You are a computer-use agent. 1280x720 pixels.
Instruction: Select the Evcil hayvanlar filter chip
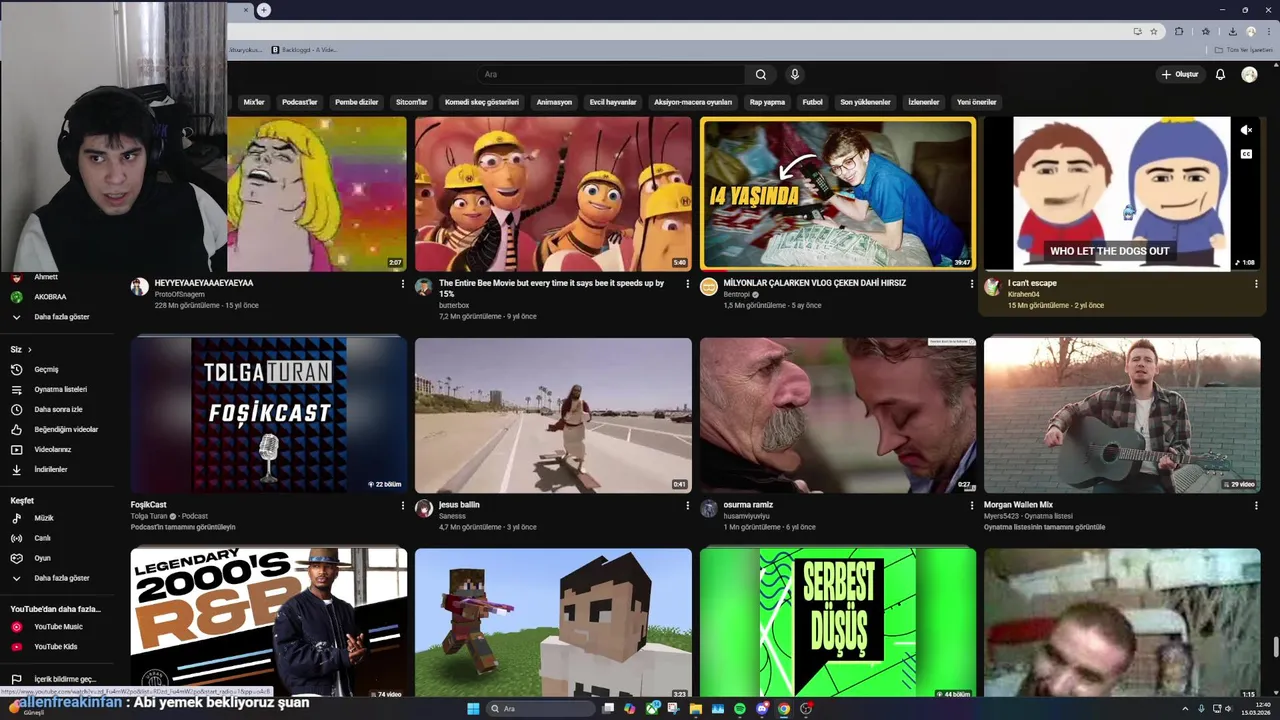pos(613,102)
